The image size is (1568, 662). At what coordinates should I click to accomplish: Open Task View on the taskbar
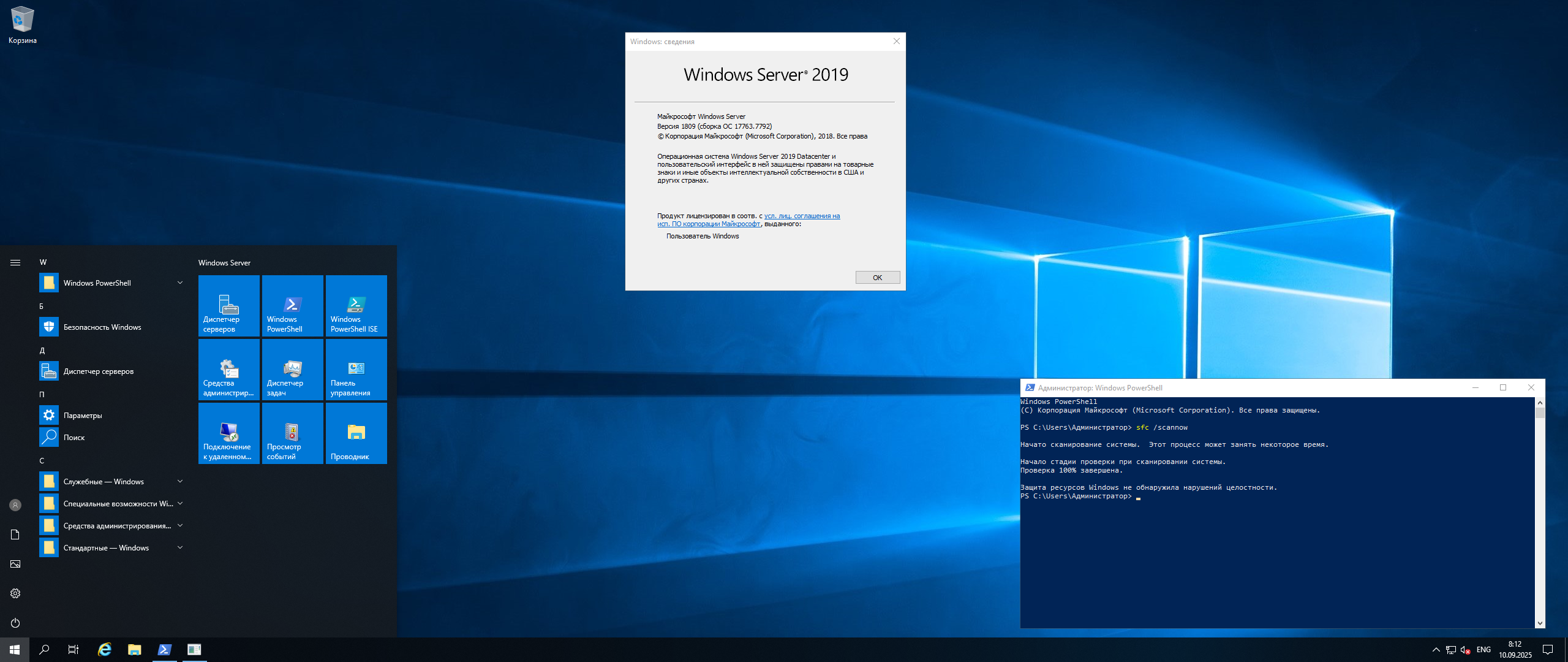tap(73, 650)
